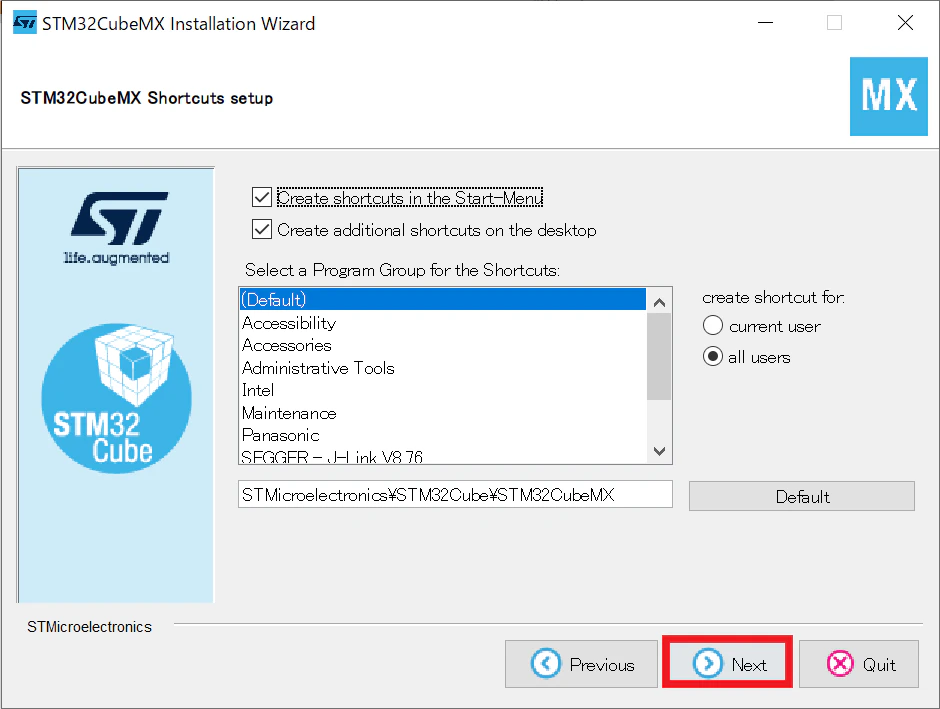Click the ST life.augmented logo
The height and width of the screenshot is (709, 940).
coord(117,228)
